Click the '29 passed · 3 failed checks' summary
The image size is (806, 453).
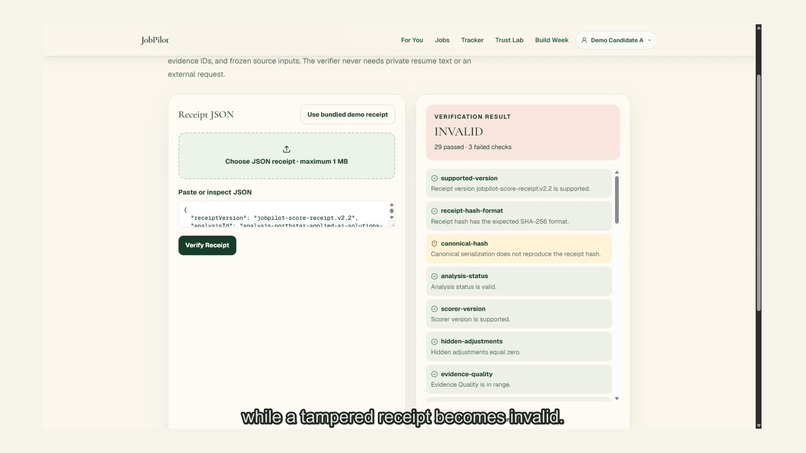pyautogui.click(x=472, y=147)
